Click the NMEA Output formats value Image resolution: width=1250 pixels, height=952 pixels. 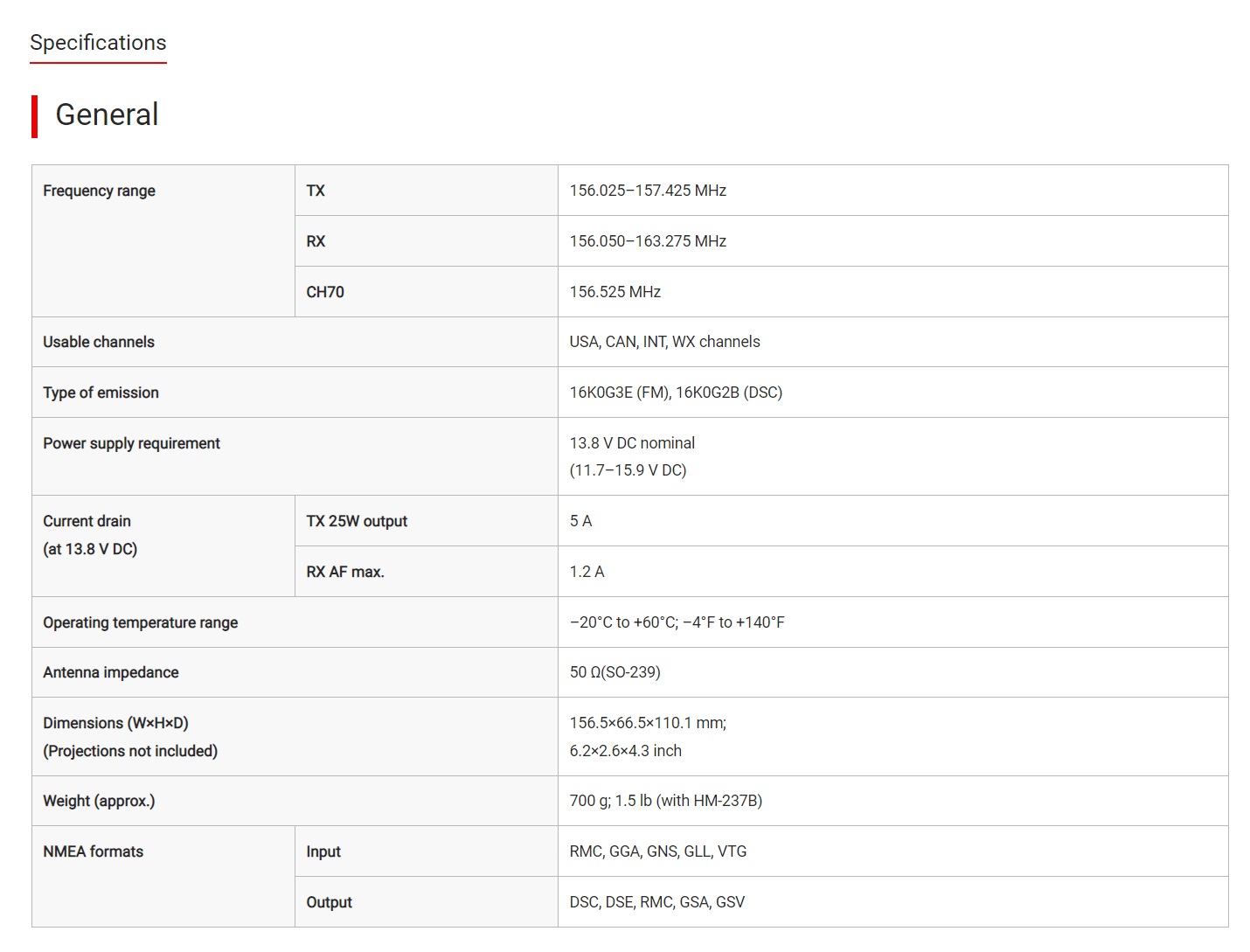click(656, 902)
